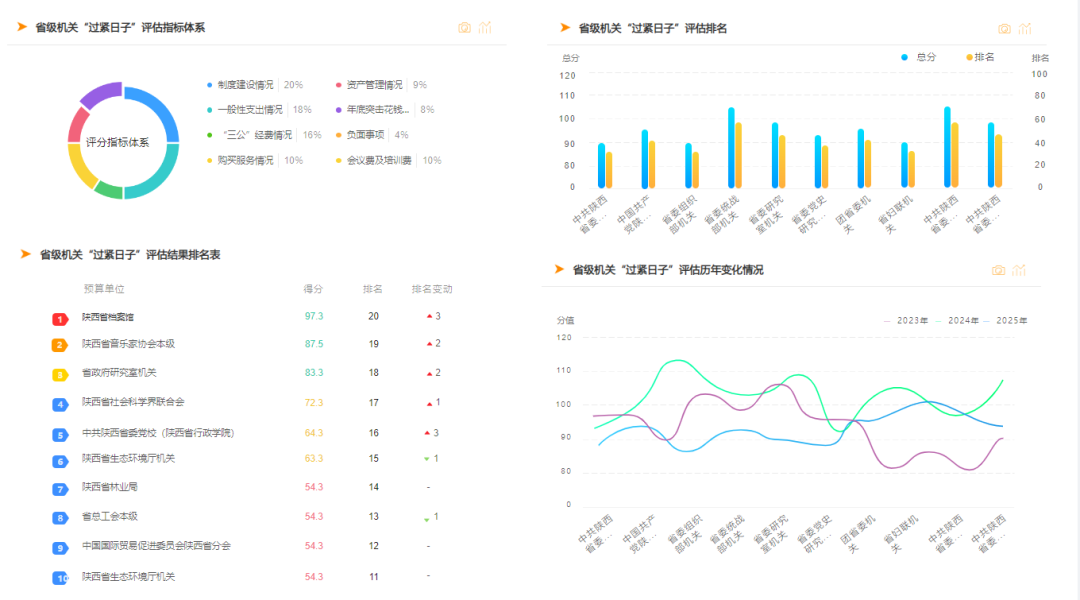The height and width of the screenshot is (600, 1080).
Task: Select 陕西省社会科学界联合会 row
Action: 251,402
